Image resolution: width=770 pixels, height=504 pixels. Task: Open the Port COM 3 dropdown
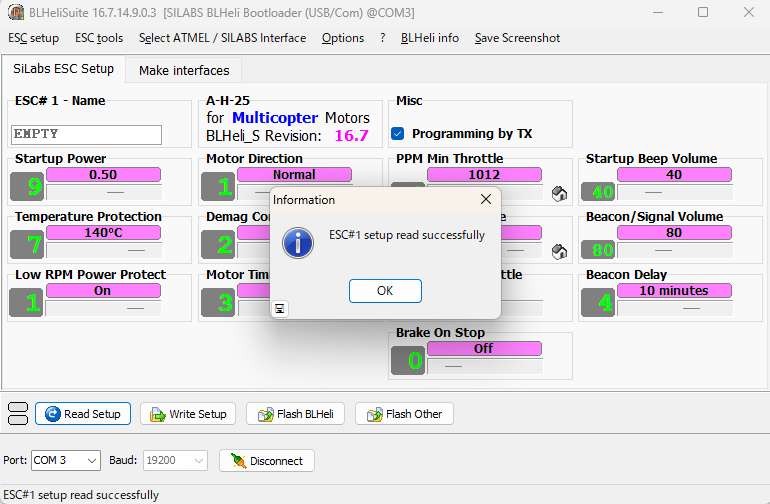[x=92, y=460]
